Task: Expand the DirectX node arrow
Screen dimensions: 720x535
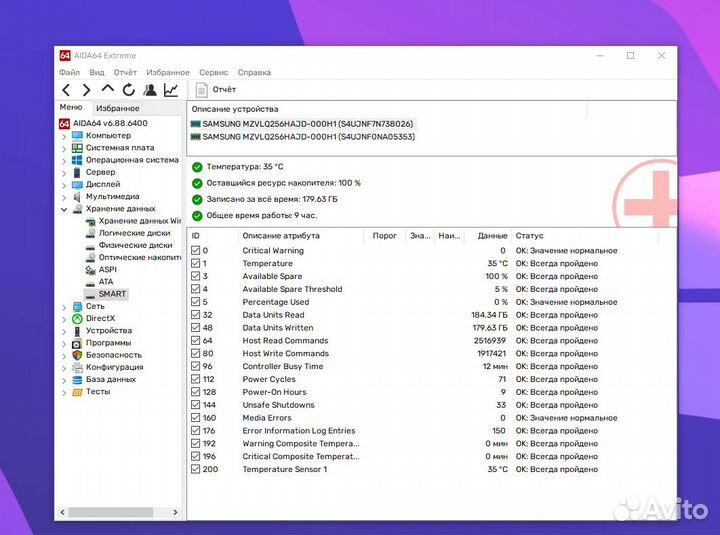Action: pyautogui.click(x=64, y=319)
